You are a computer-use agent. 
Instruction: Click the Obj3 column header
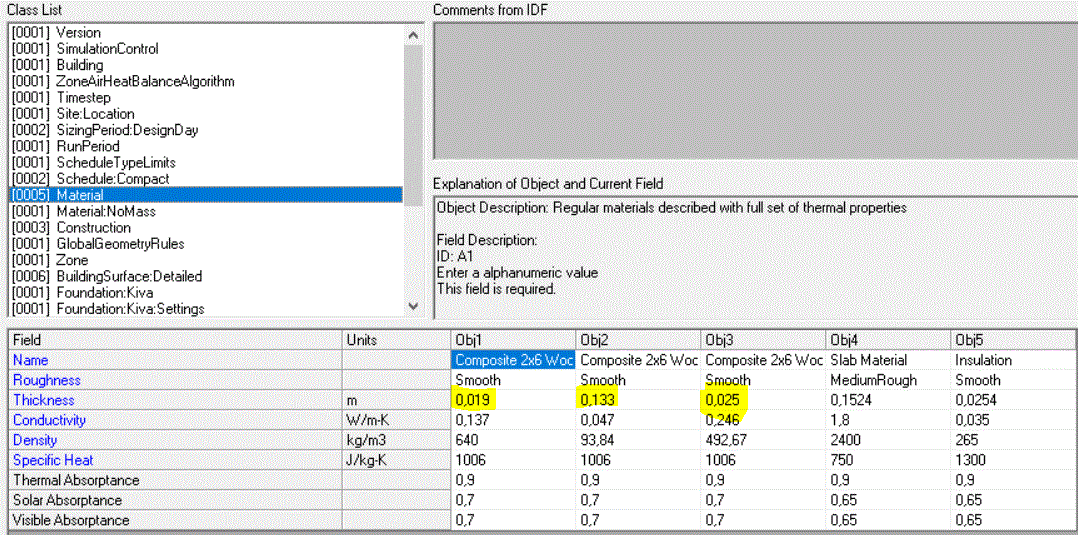pos(763,340)
